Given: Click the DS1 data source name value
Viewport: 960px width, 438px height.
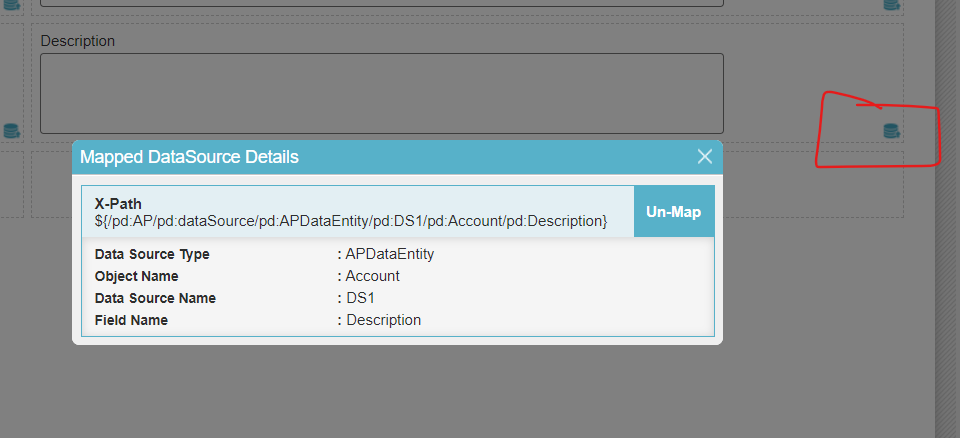Looking at the screenshot, I should click(360, 298).
